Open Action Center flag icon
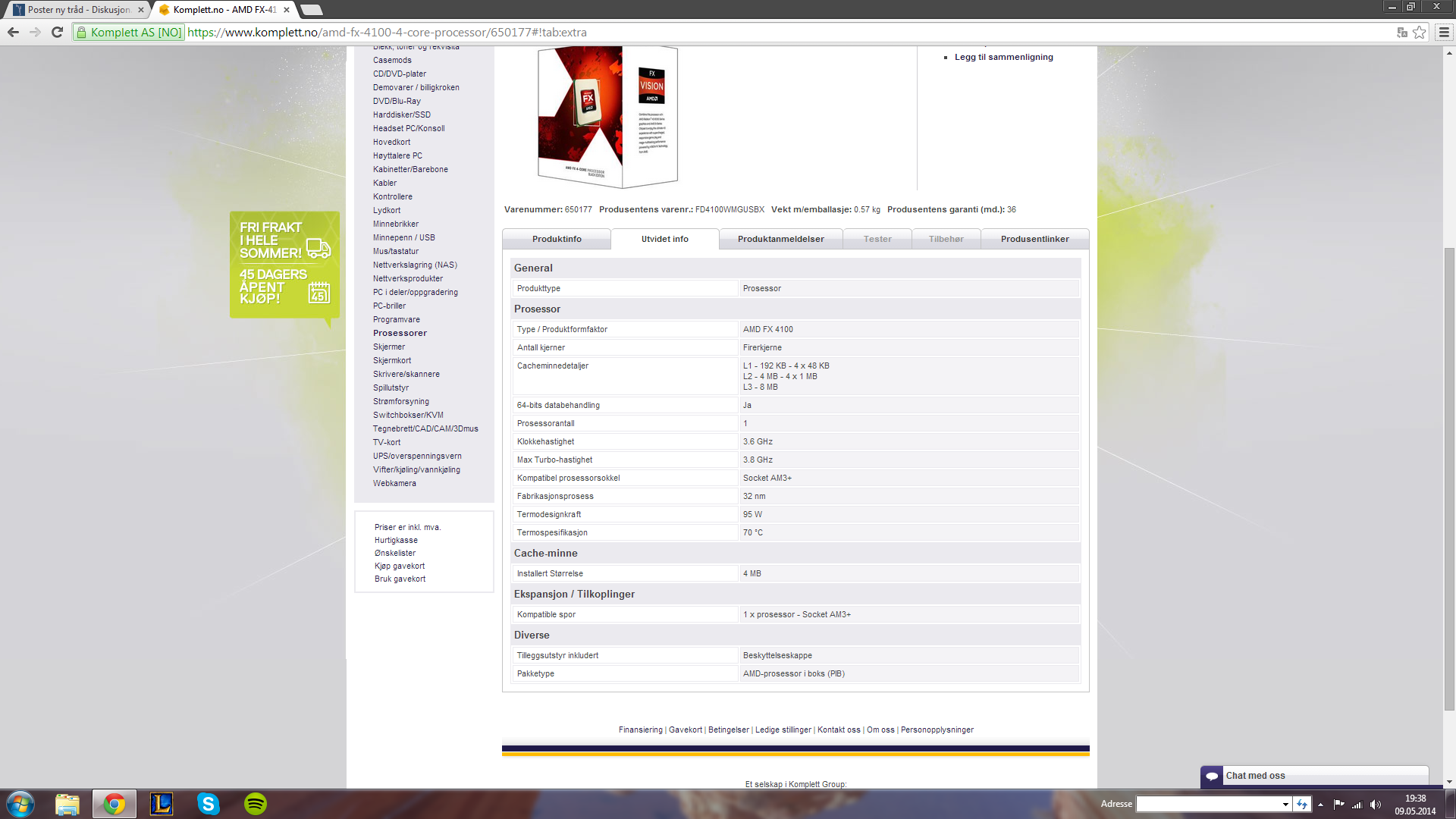 (x=1338, y=805)
